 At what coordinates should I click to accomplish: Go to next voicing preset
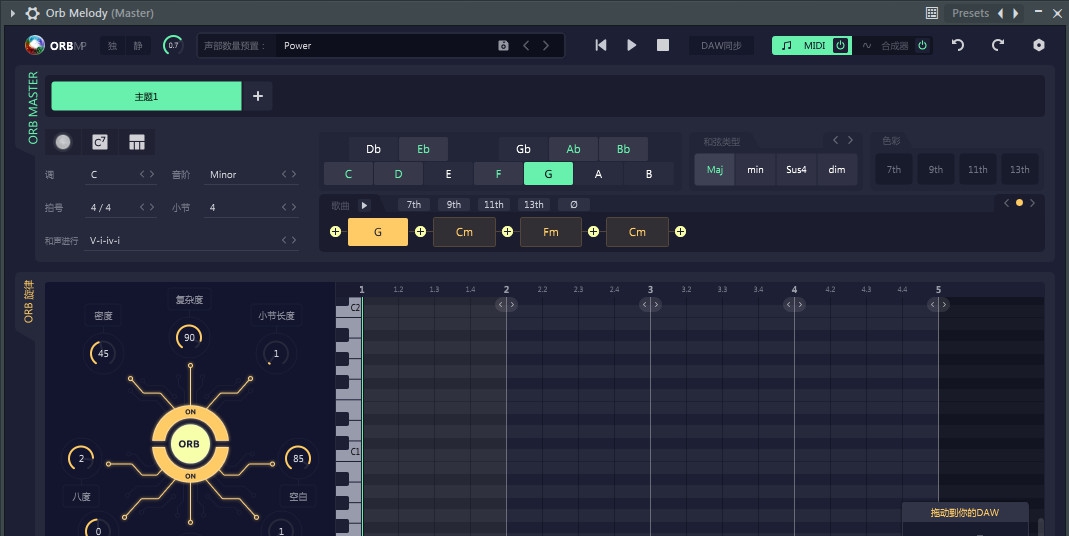click(545, 46)
